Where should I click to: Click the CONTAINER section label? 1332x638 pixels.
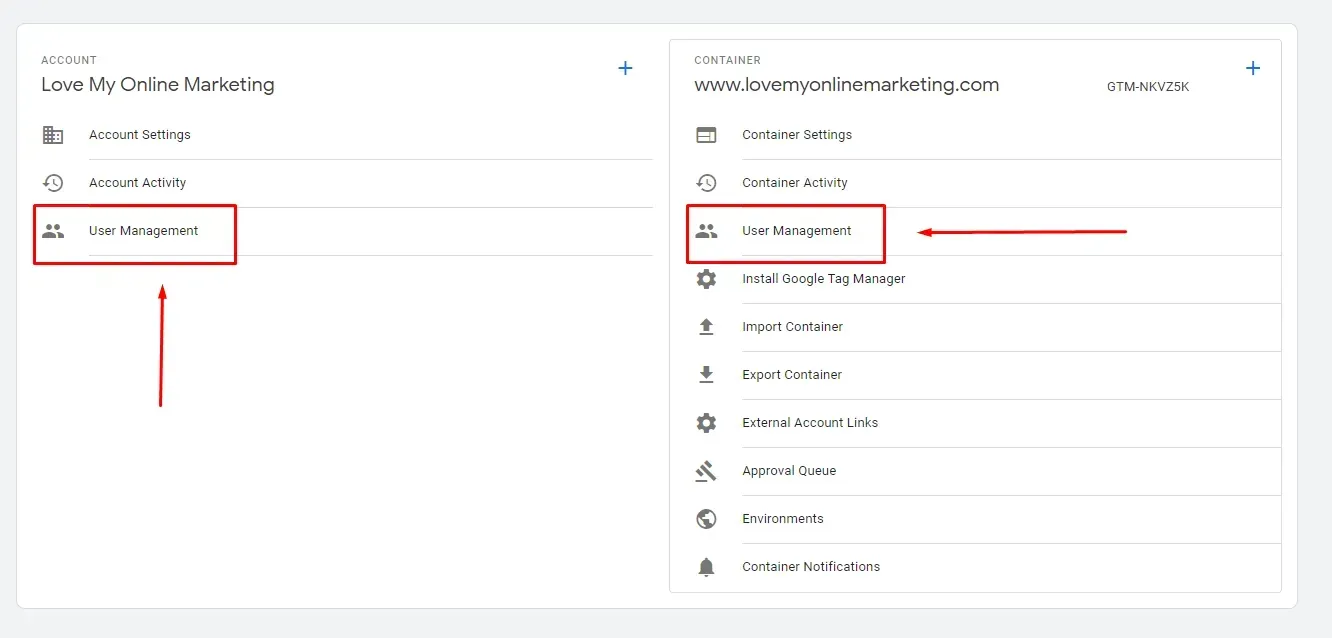click(x=728, y=60)
